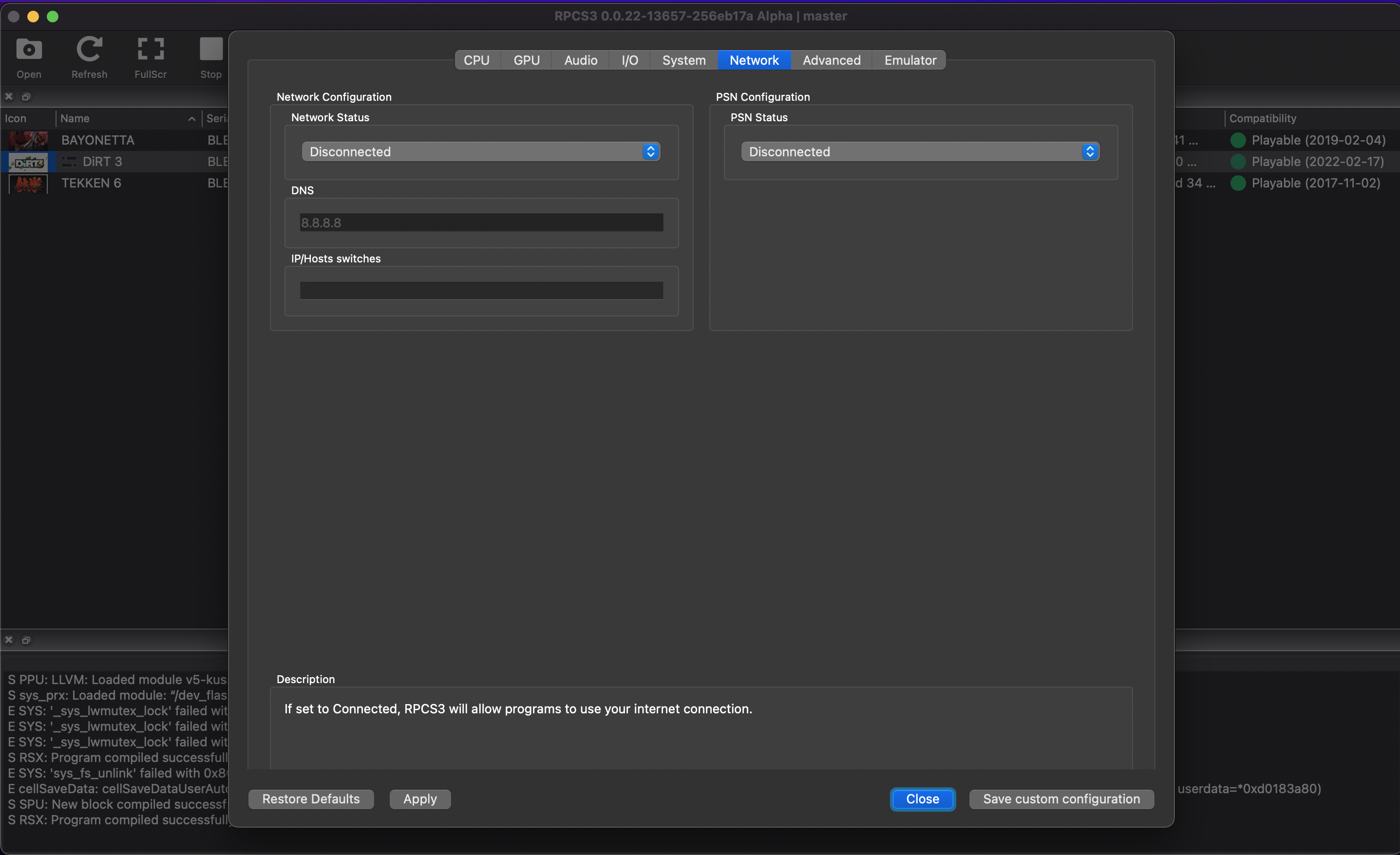Click the BAYONETTA game icon thumbnail
Screen dimensions: 1400x855
(28, 140)
